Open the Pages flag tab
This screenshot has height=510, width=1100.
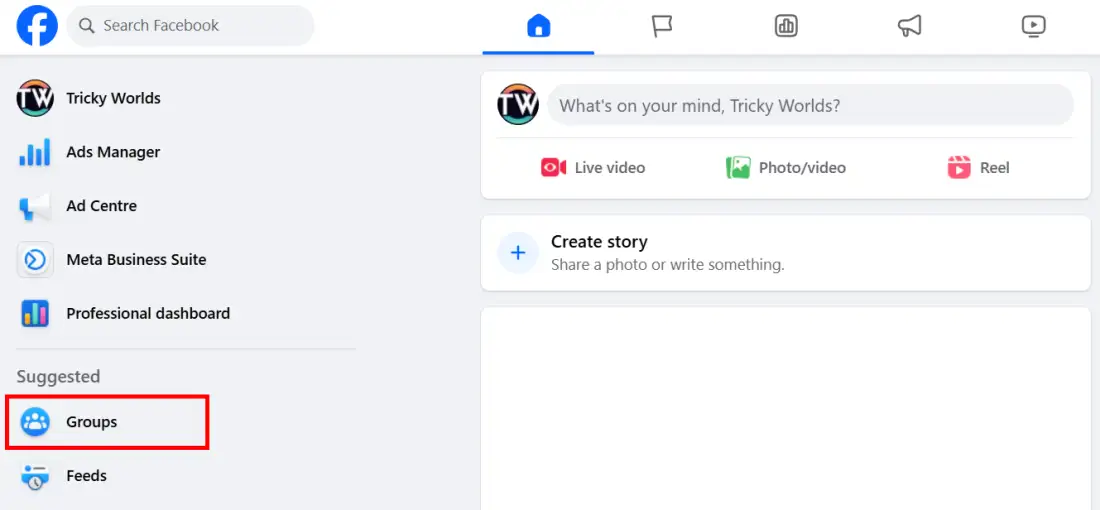[x=662, y=27]
